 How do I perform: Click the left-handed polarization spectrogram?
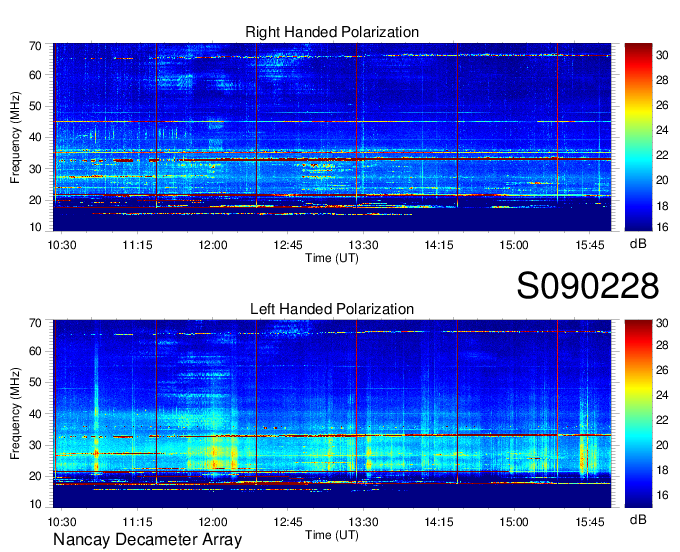coord(332,414)
